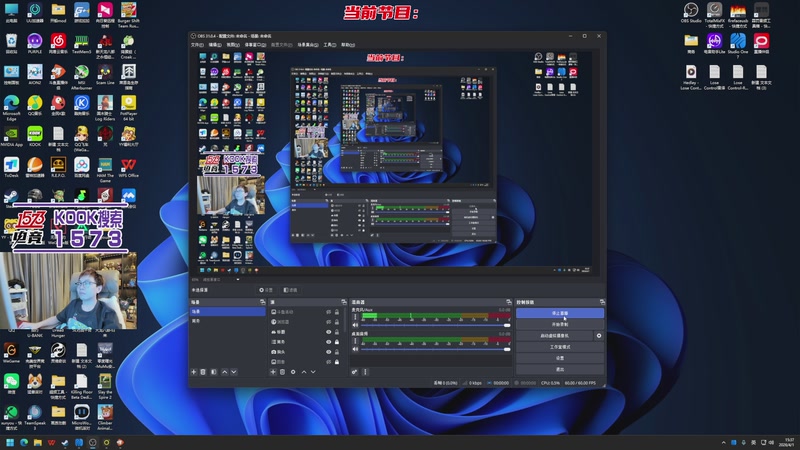This screenshot has height=450, width=800.
Task: Float the Audio Mixer dock with pop-out icon
Action: (509, 302)
